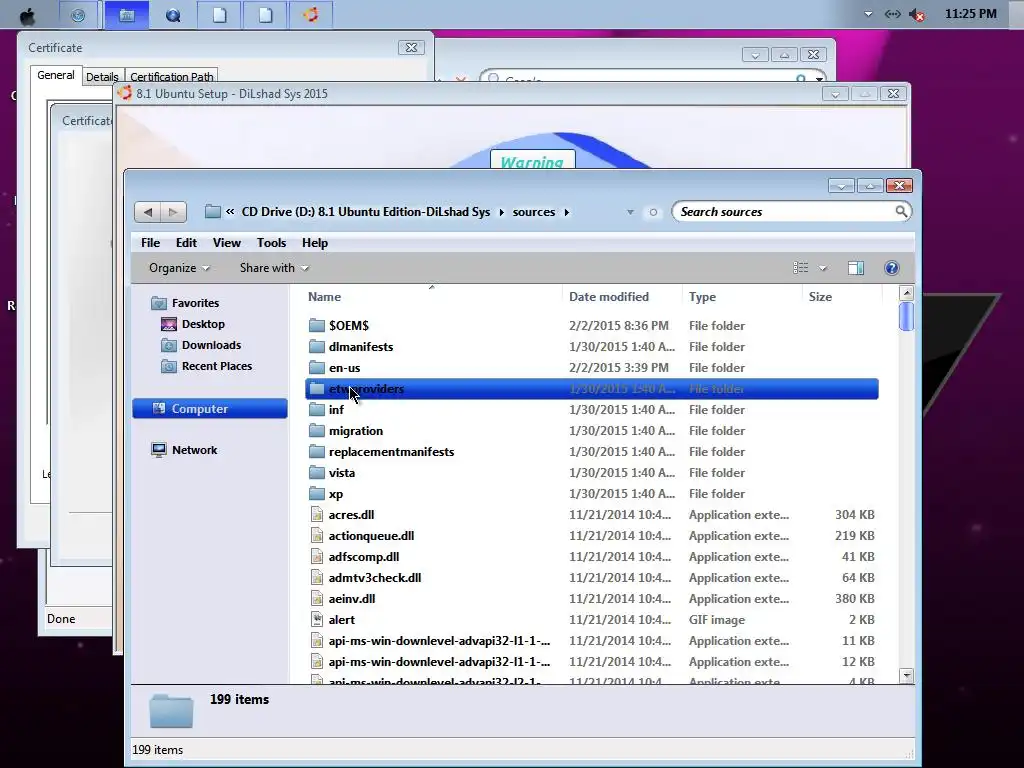Click the muted volume icon in tray
This screenshot has width=1024, height=768.
coord(917,14)
